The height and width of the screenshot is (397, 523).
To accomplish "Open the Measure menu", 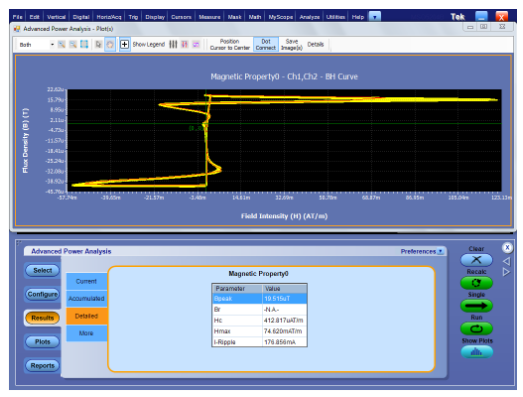I will point(209,17).
